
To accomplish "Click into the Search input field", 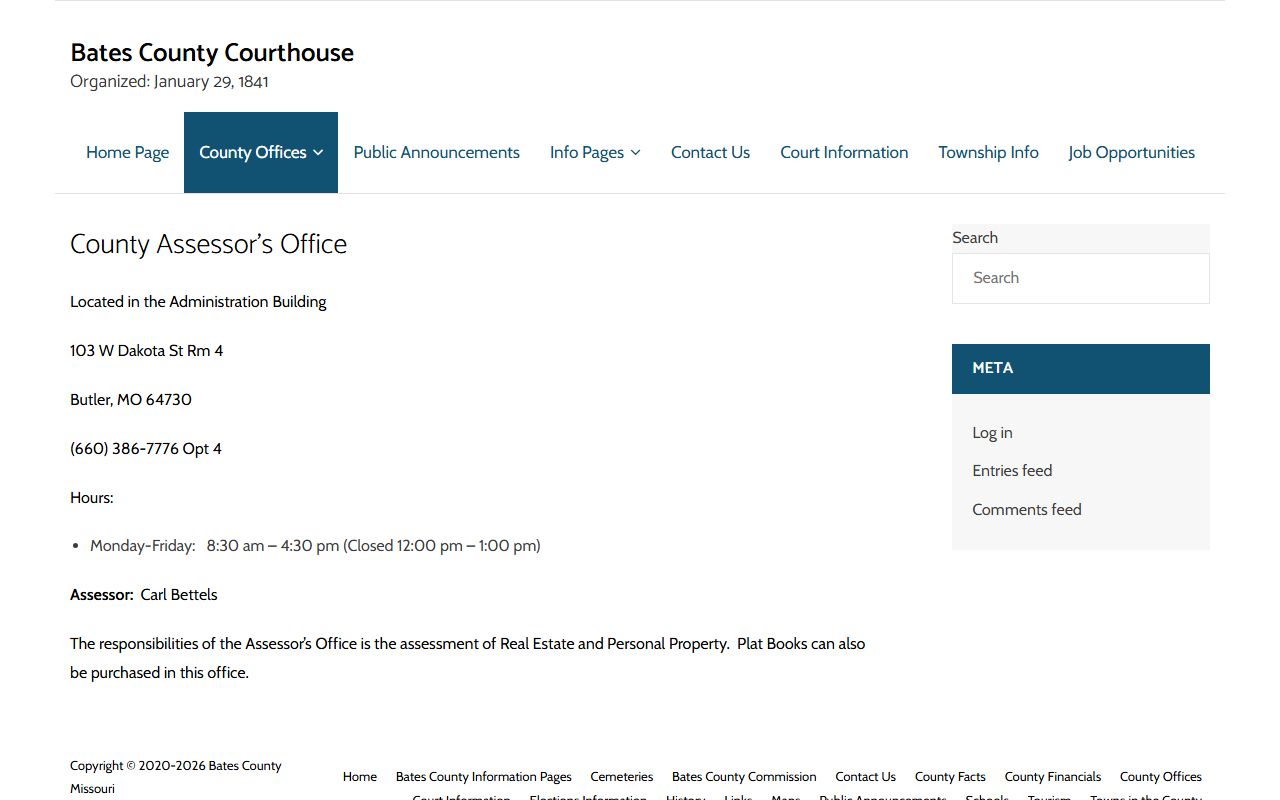I will pos(1080,278).
